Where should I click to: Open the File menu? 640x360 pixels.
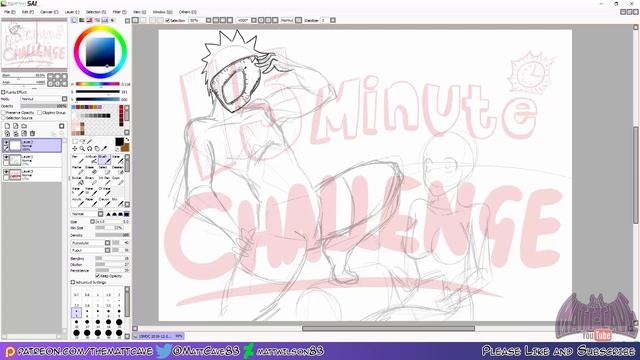pyautogui.click(x=9, y=12)
